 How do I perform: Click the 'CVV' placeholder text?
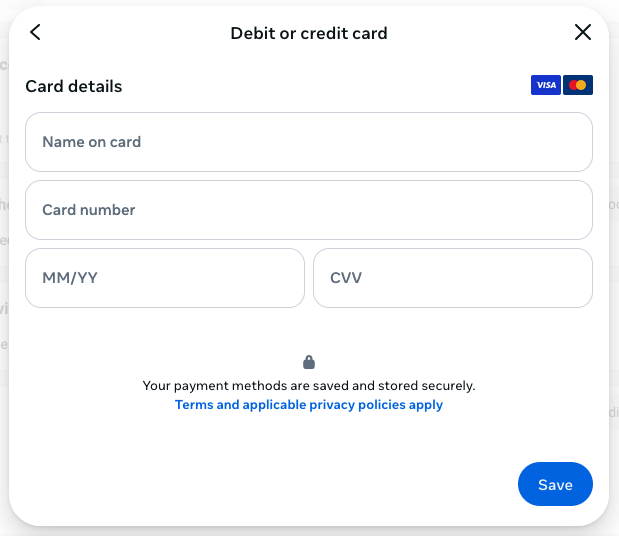[x=346, y=278]
